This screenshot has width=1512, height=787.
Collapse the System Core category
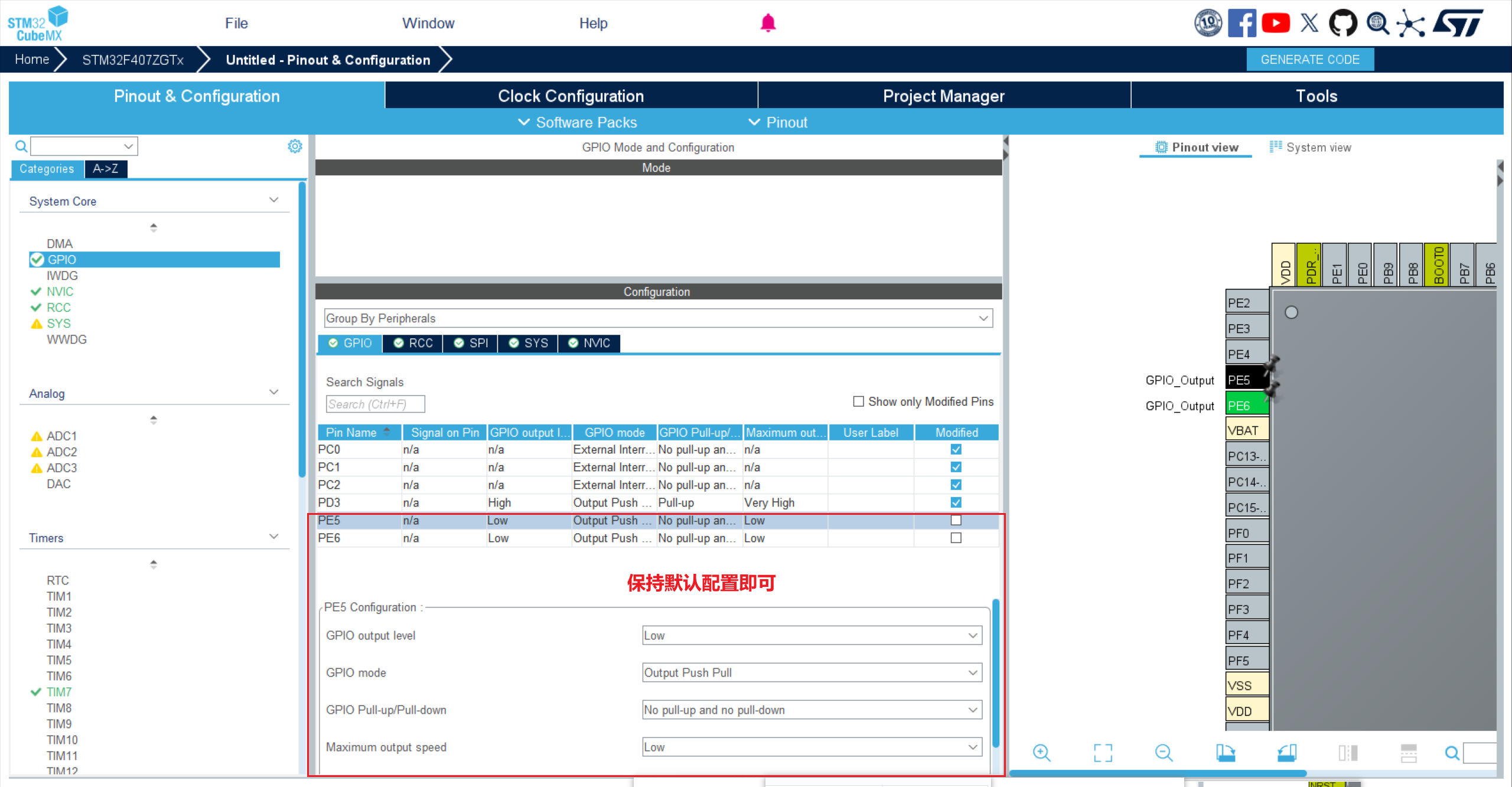click(x=273, y=200)
